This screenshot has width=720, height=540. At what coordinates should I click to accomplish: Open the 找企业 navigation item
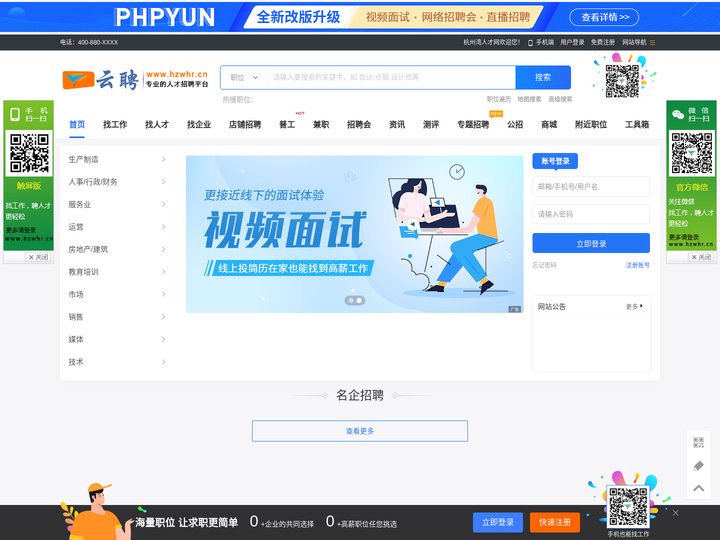coord(199,124)
